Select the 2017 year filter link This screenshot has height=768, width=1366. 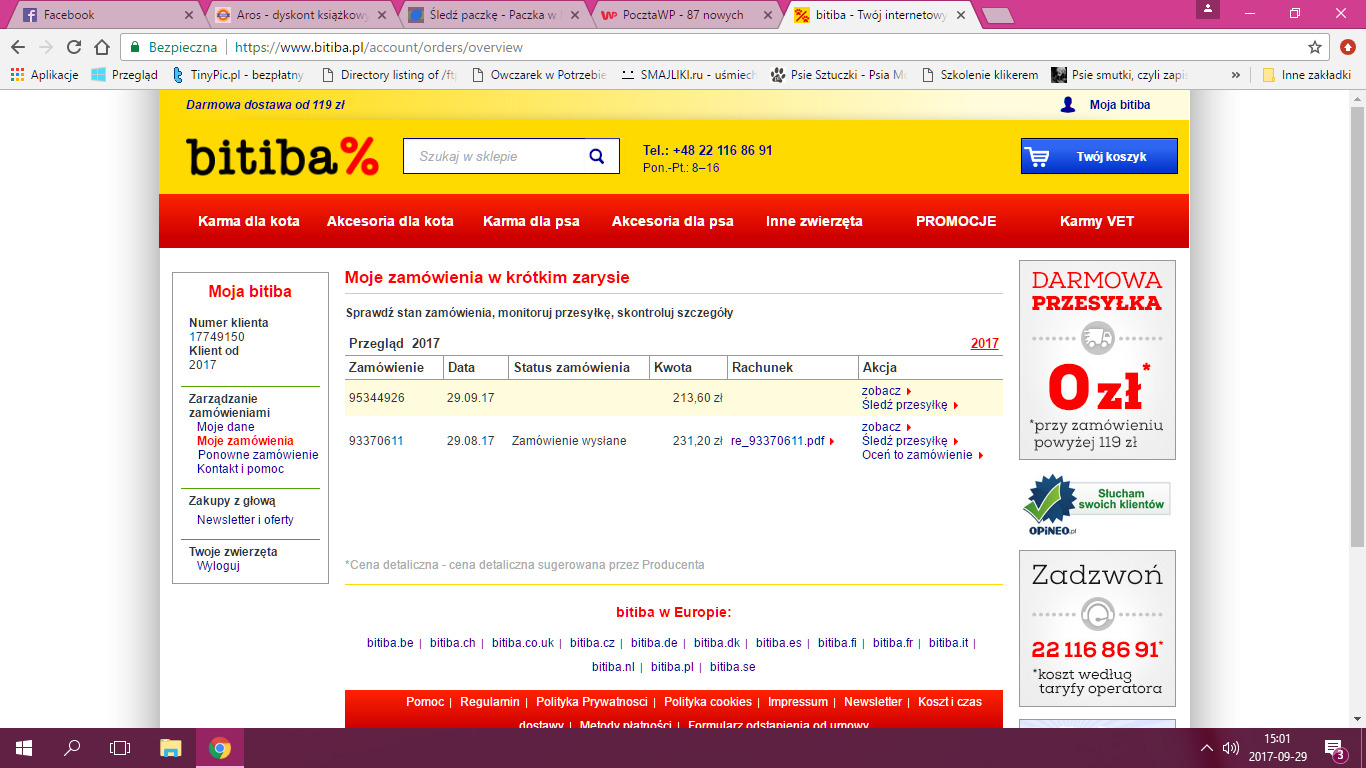tap(984, 343)
